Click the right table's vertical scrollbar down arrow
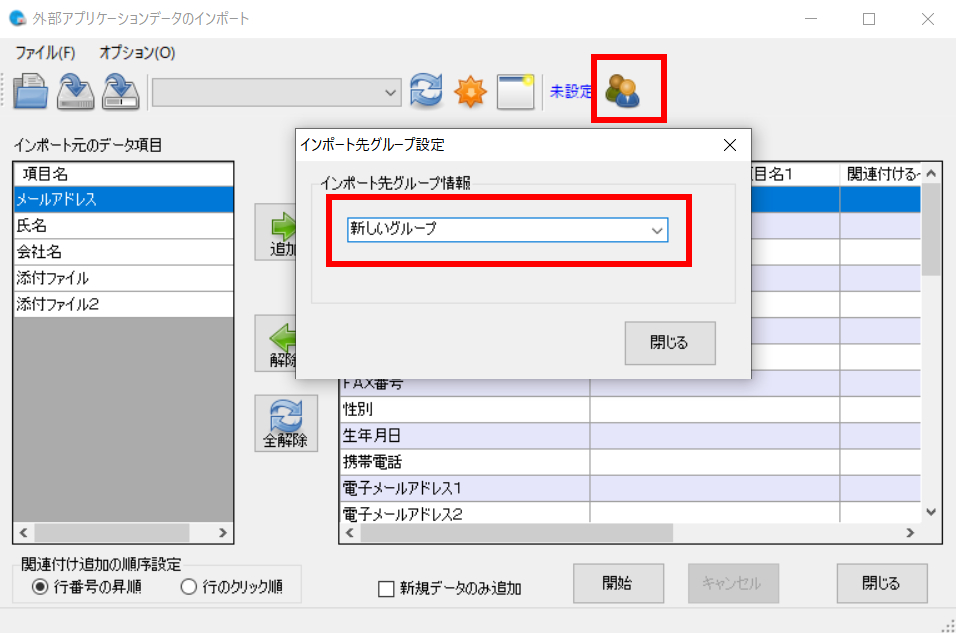Image resolution: width=956 pixels, height=633 pixels. (x=931, y=511)
